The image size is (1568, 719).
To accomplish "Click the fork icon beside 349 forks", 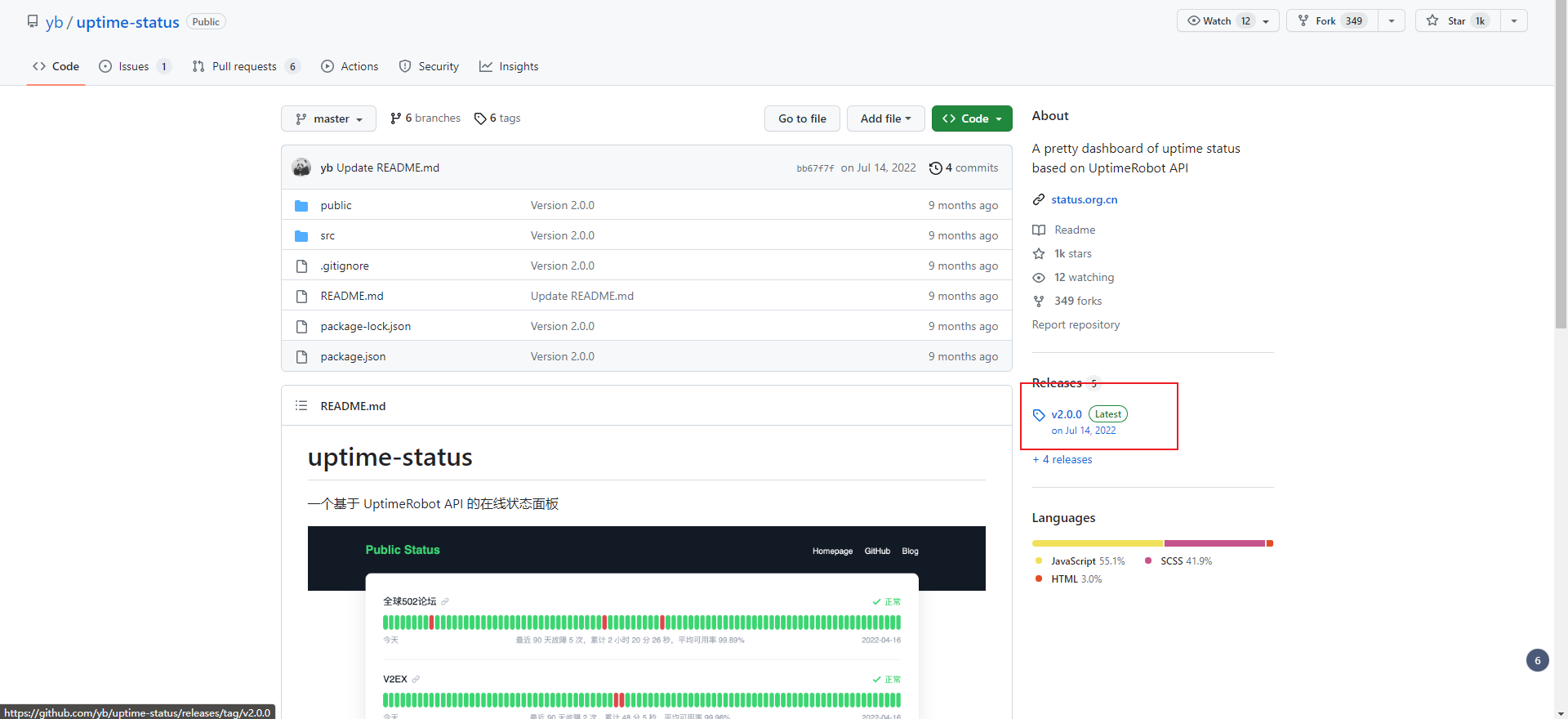I will (x=1039, y=301).
